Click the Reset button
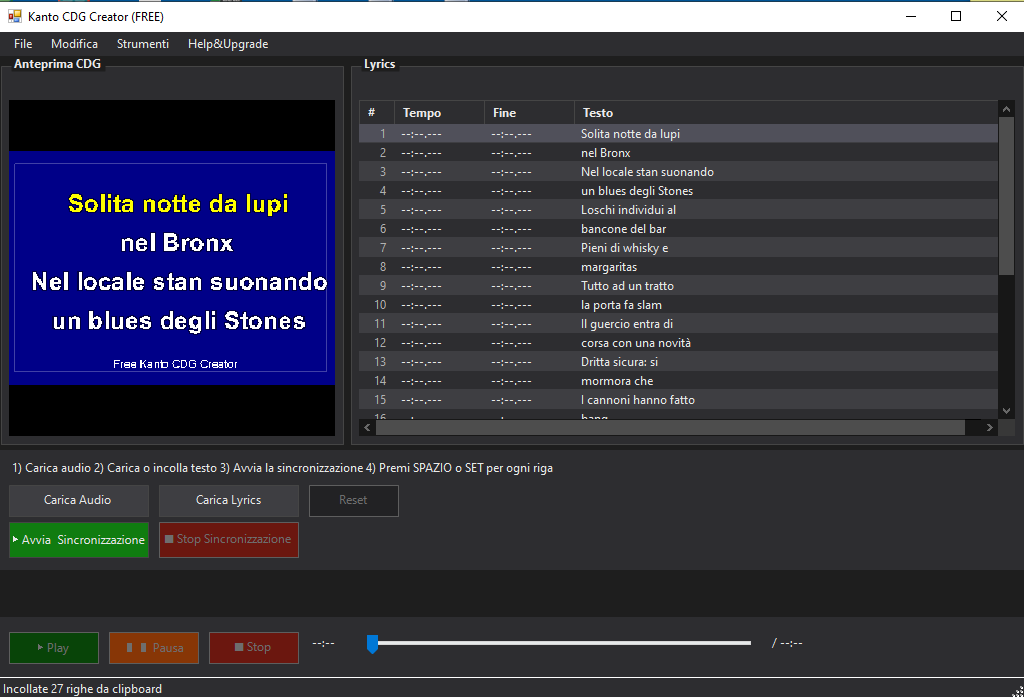Viewport: 1024px width, 697px height. coord(353,500)
